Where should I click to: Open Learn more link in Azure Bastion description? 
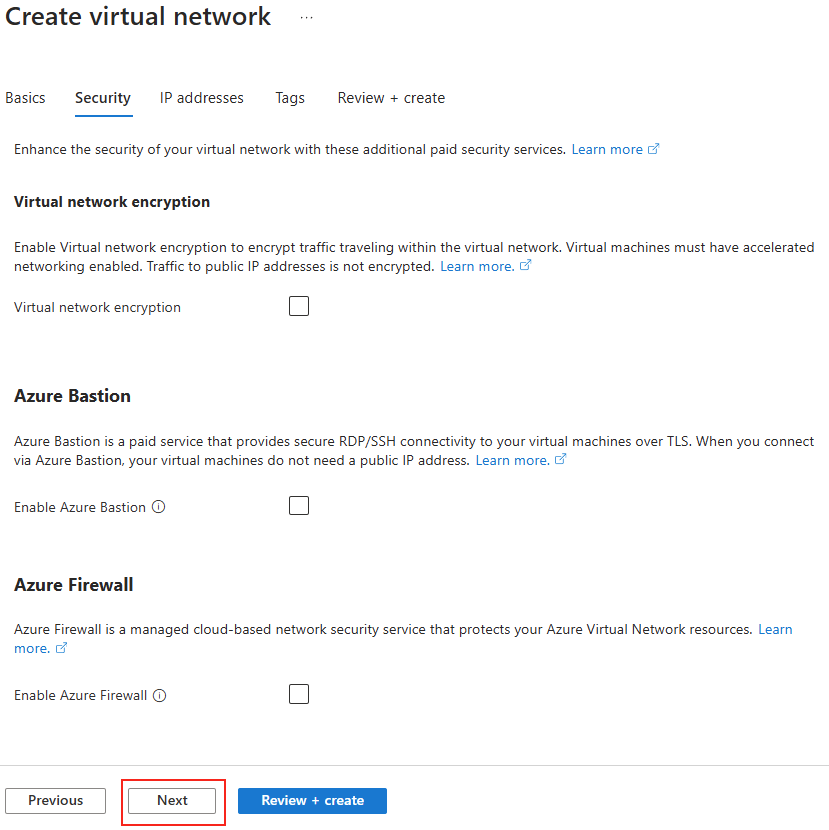click(512, 461)
